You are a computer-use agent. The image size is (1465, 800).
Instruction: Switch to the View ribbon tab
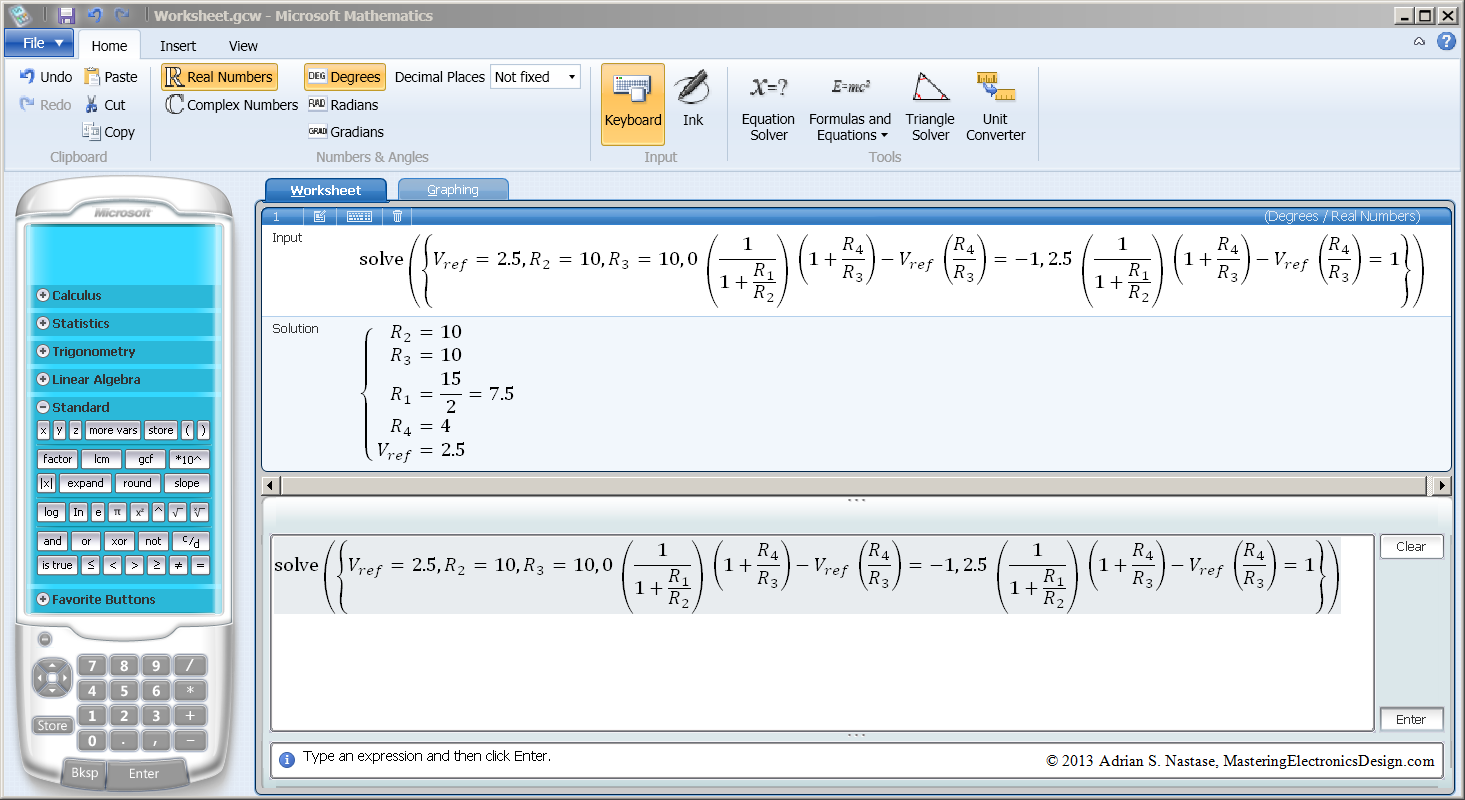pos(243,46)
